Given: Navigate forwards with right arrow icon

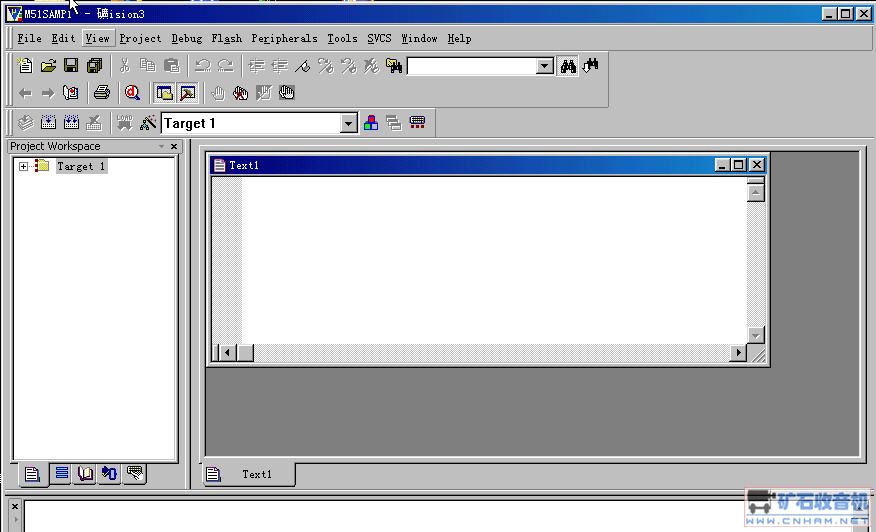Looking at the screenshot, I should pyautogui.click(x=48, y=93).
